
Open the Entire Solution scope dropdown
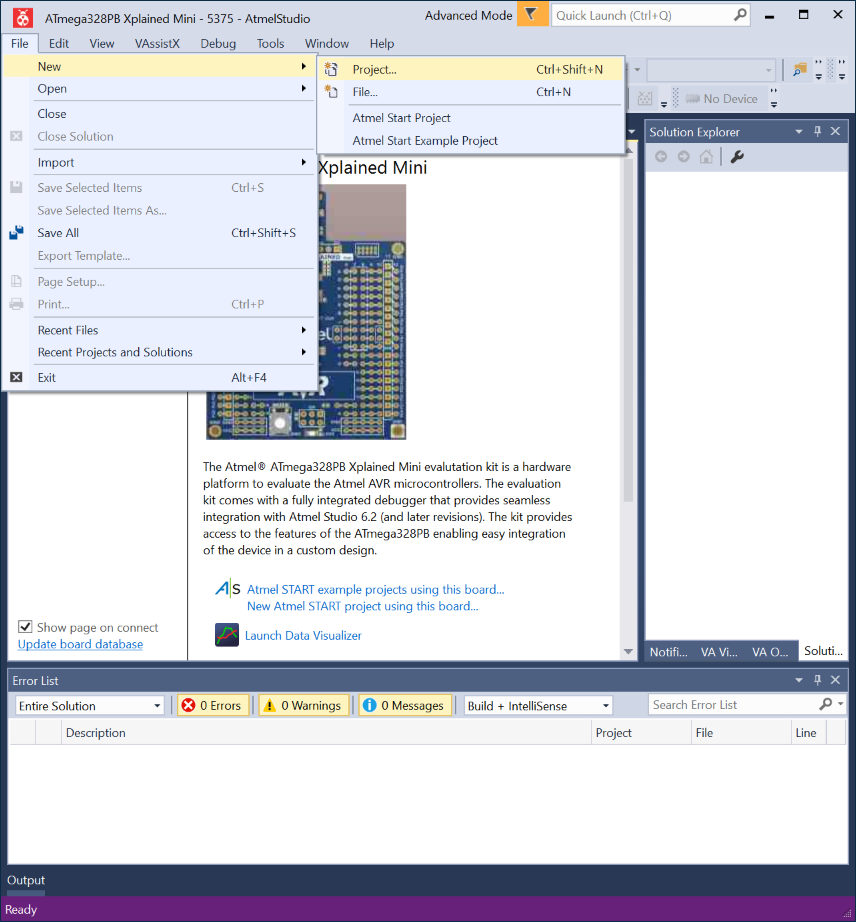[x=89, y=705]
